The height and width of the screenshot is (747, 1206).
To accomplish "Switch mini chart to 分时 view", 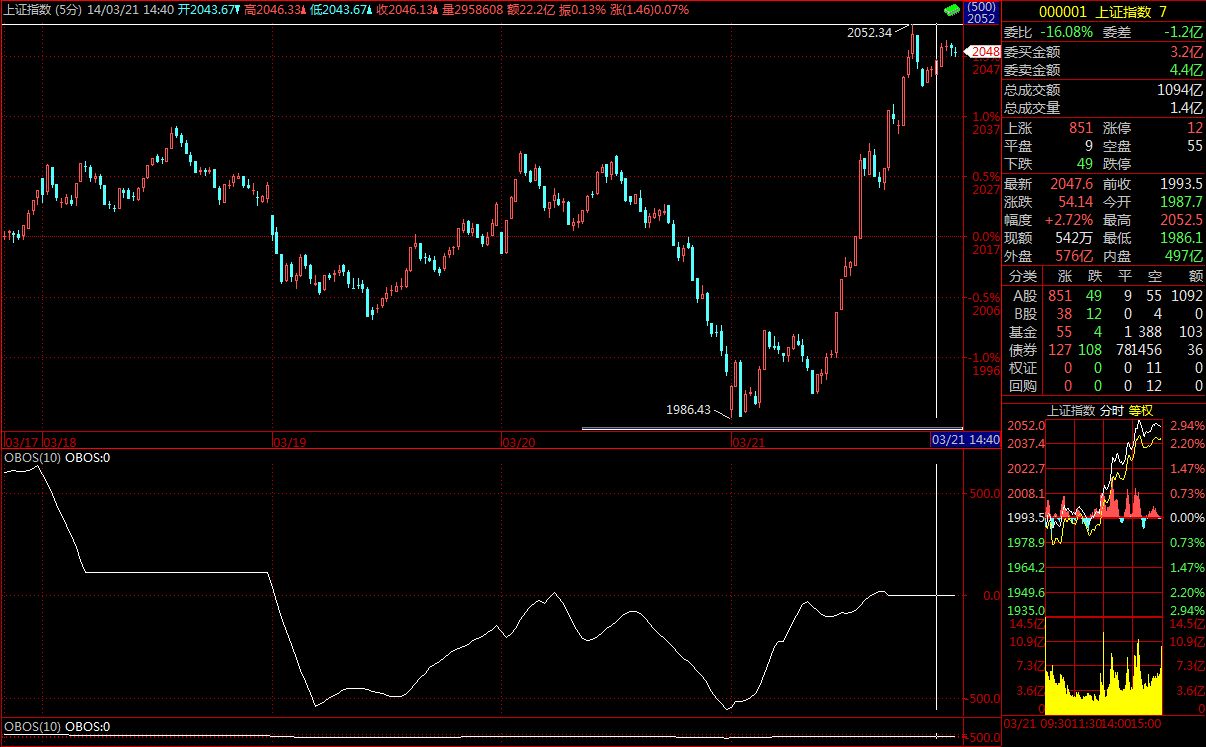I will pyautogui.click(x=1112, y=410).
